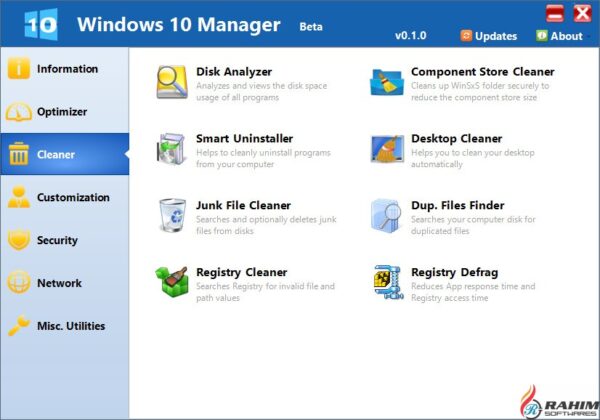
Task: Open the Component Store Cleaner broom icon
Action: (387, 82)
